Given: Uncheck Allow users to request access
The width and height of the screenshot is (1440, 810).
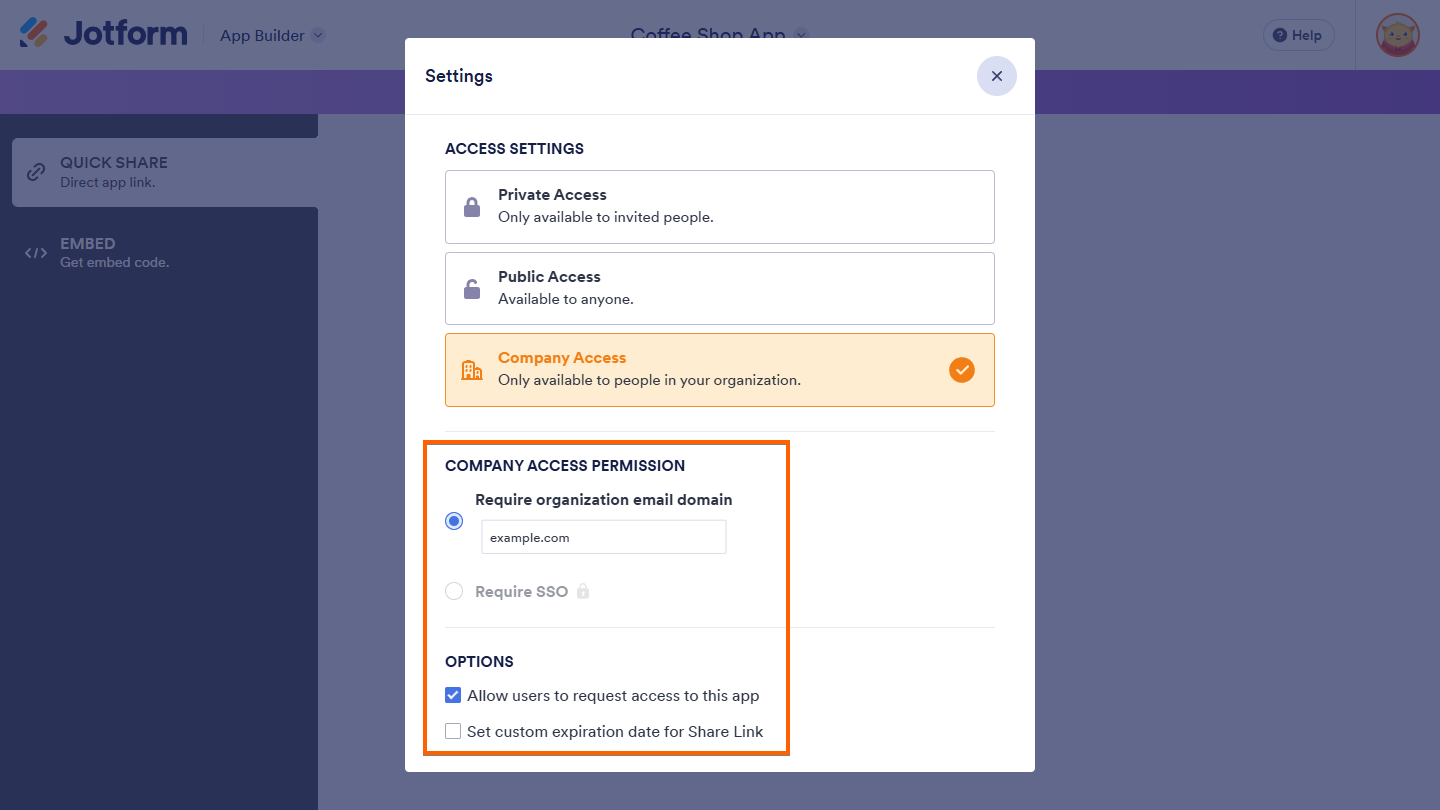Looking at the screenshot, I should point(453,696).
